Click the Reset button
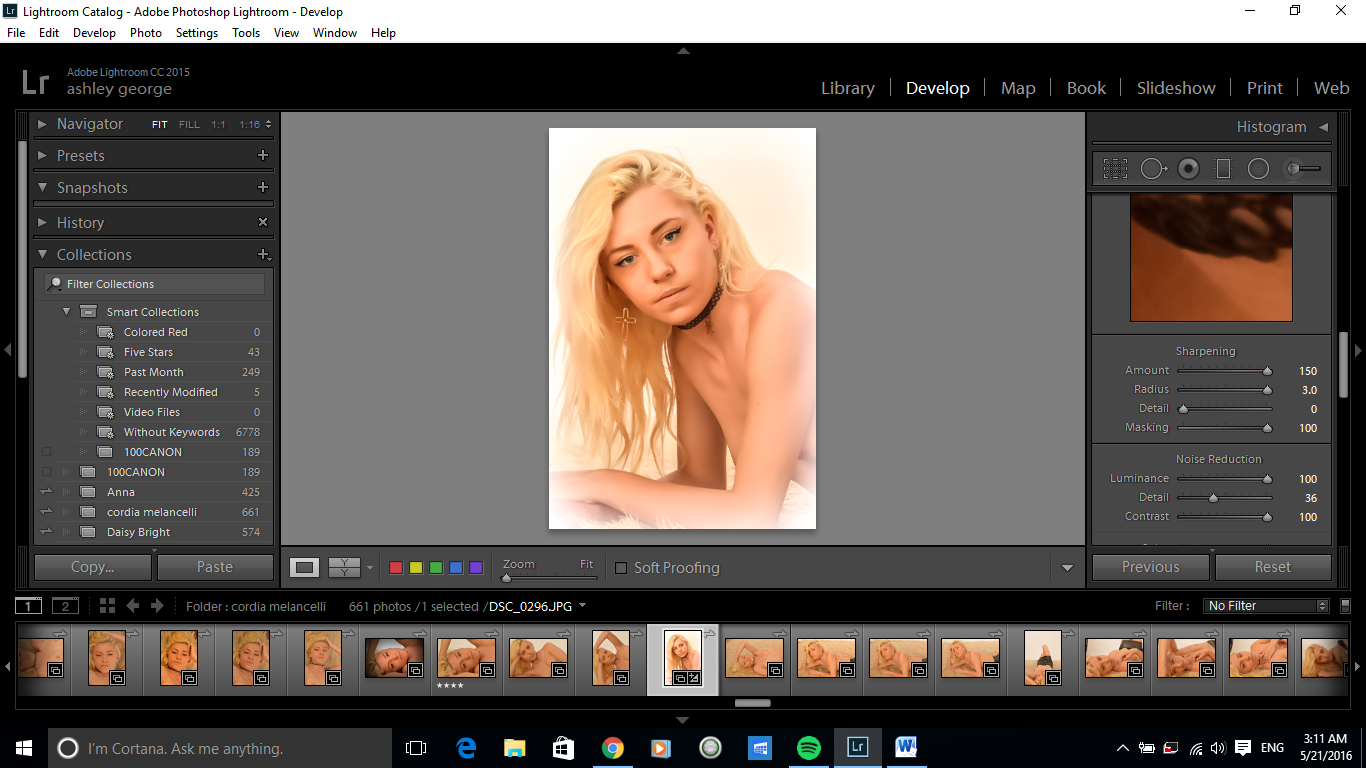Screen dimensions: 1366x768 (1273, 567)
